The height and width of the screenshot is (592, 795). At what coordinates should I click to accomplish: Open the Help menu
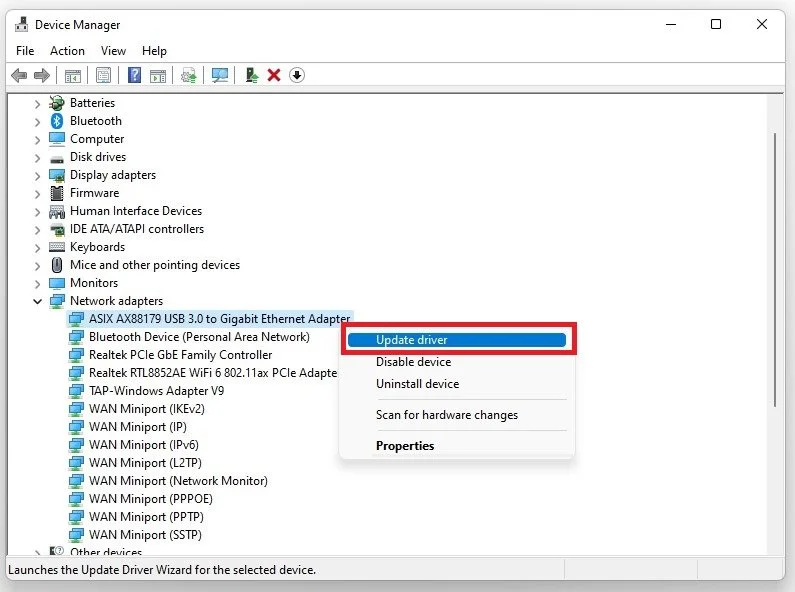pyautogui.click(x=154, y=51)
